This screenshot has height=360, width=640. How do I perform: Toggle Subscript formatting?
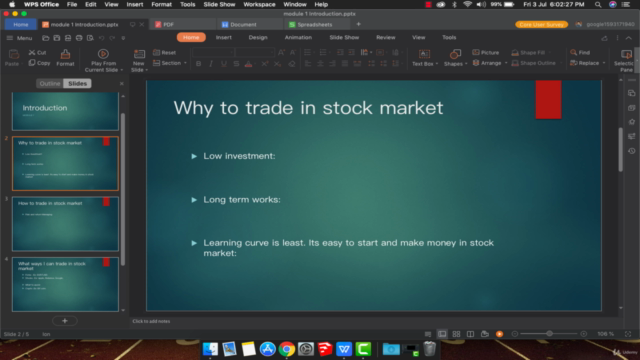pyautogui.click(x=277, y=64)
